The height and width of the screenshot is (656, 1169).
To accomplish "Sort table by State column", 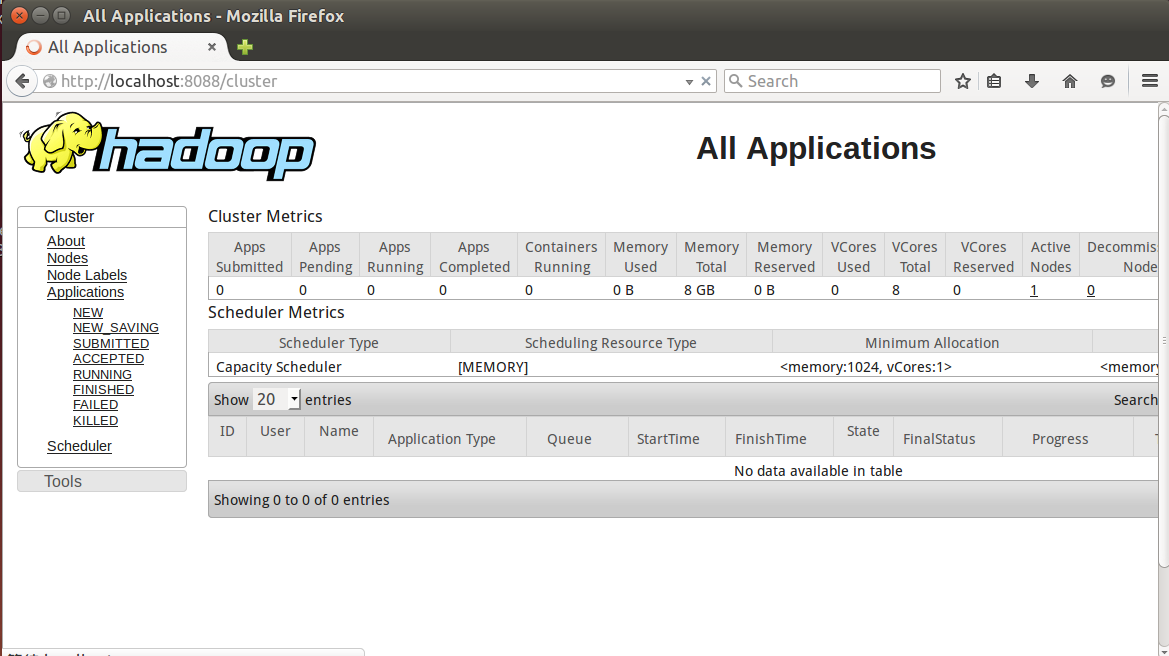I will (863, 436).
